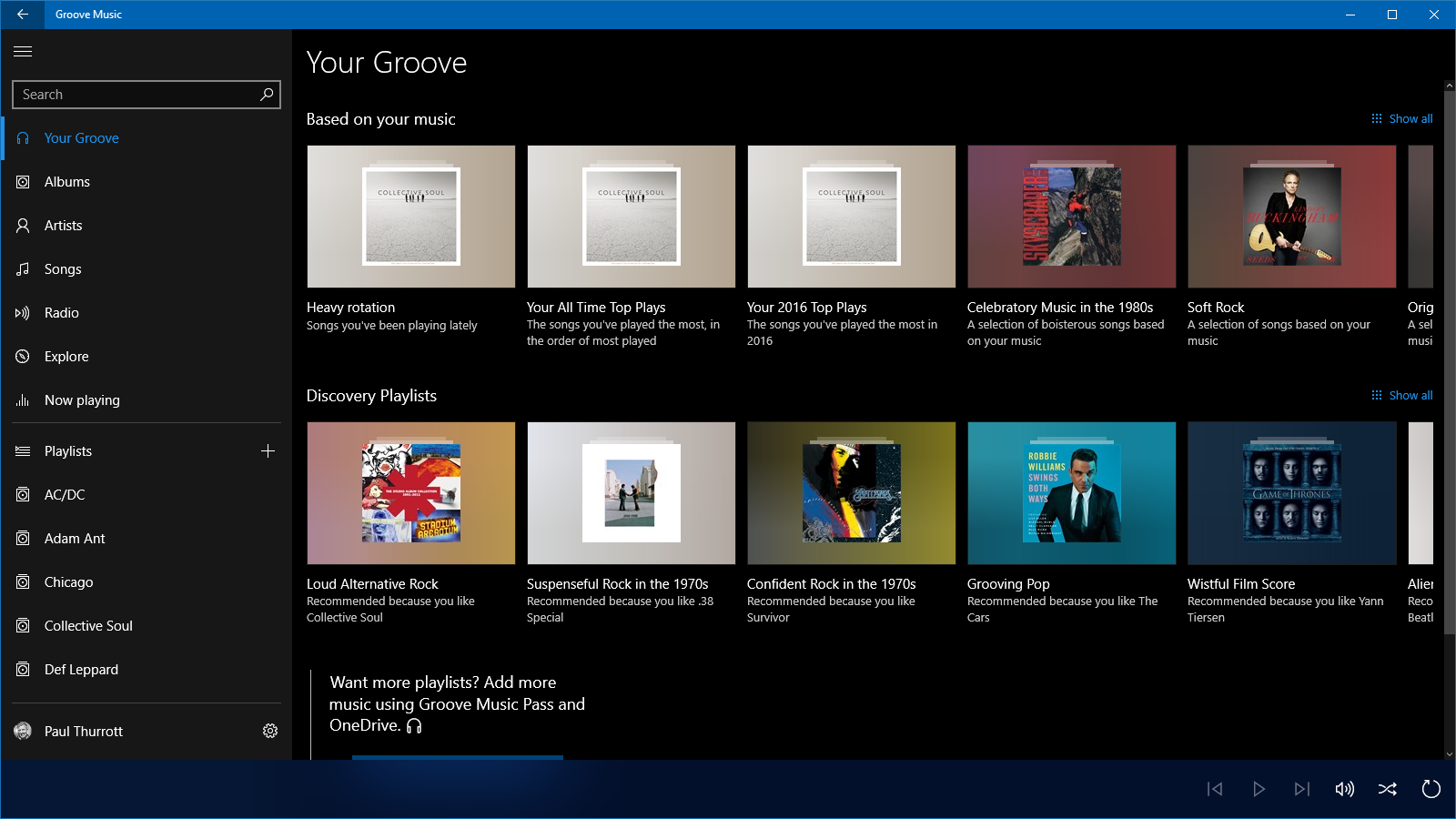Select Radio in the sidebar
Screen dimensions: 1456x819
click(x=147, y=313)
